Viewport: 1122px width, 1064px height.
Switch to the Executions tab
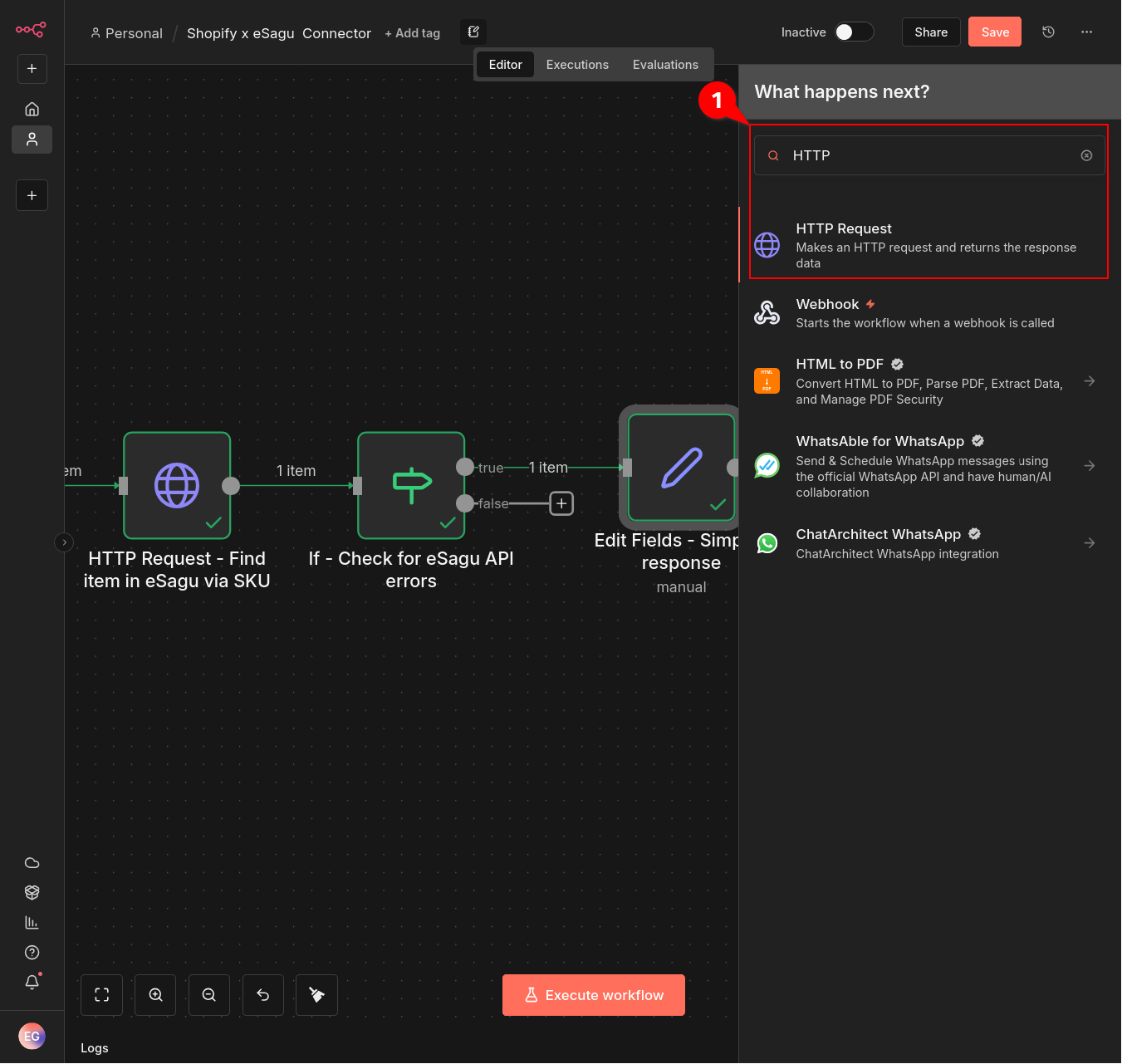(x=577, y=65)
